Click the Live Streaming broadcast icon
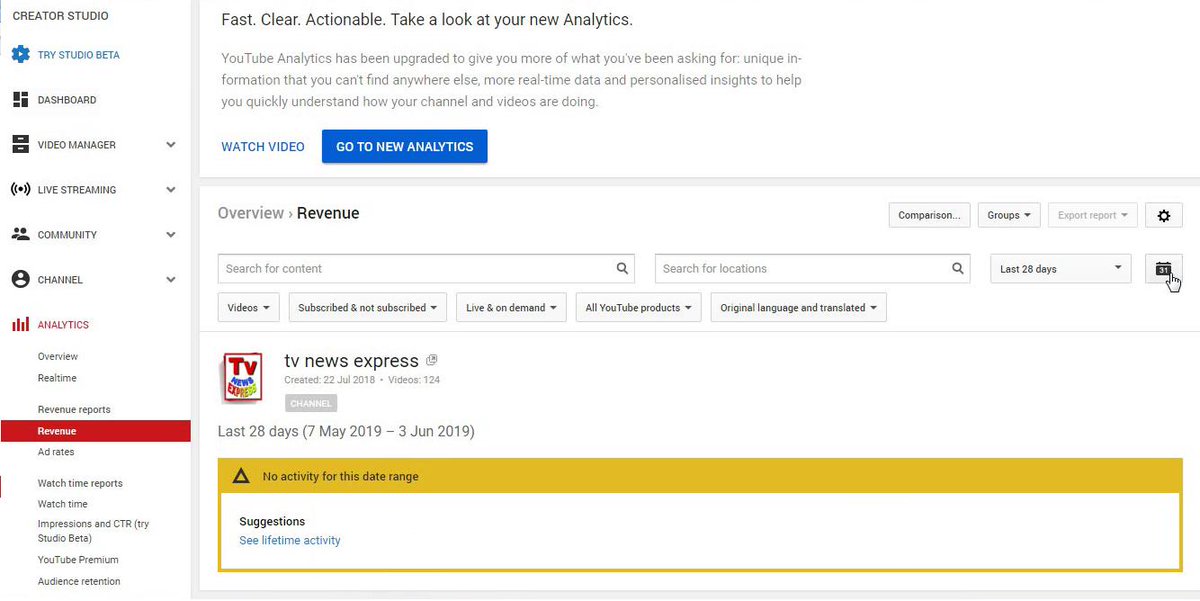1200x601 pixels. click(20, 190)
